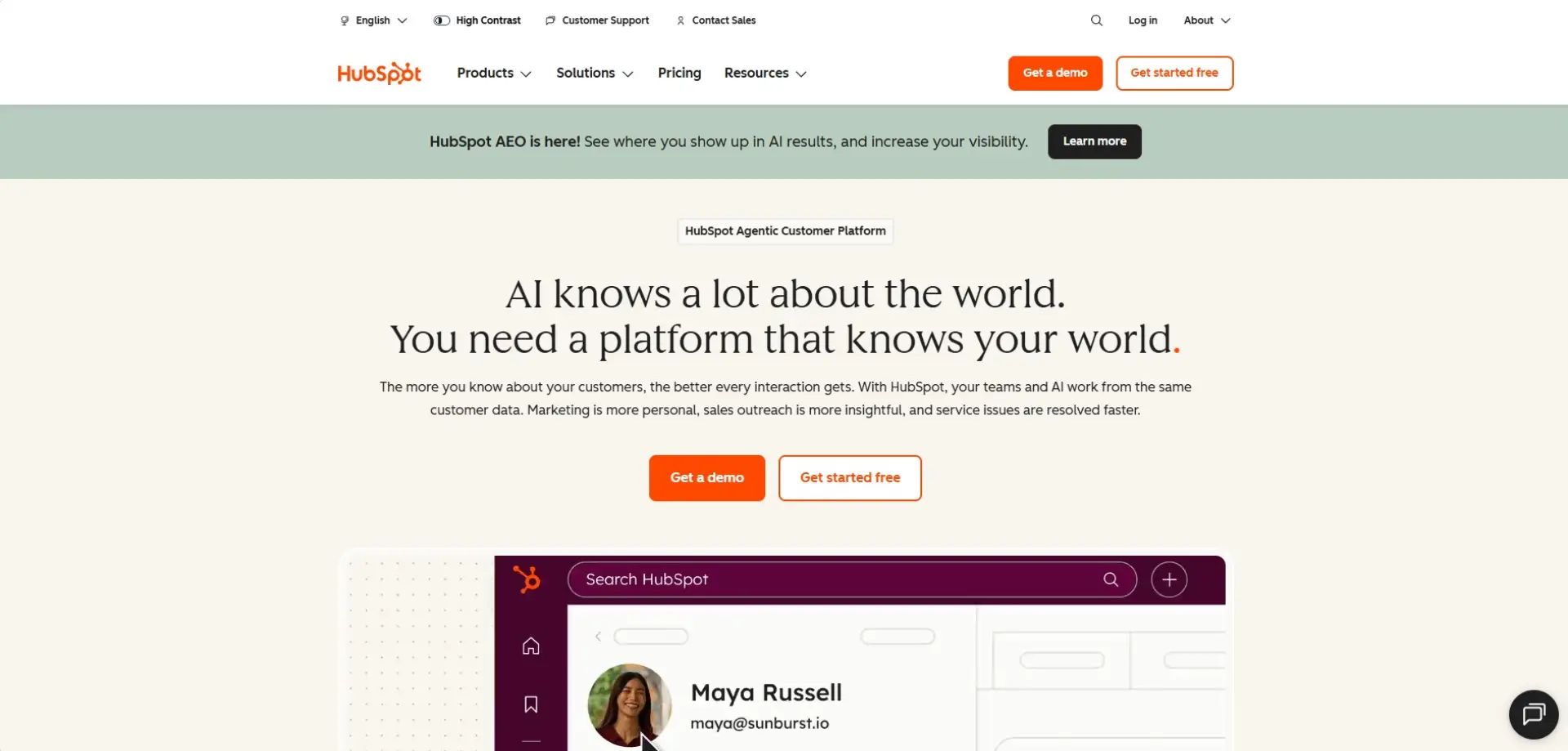
Task: Click the plus circle button next to search
Action: [1169, 579]
